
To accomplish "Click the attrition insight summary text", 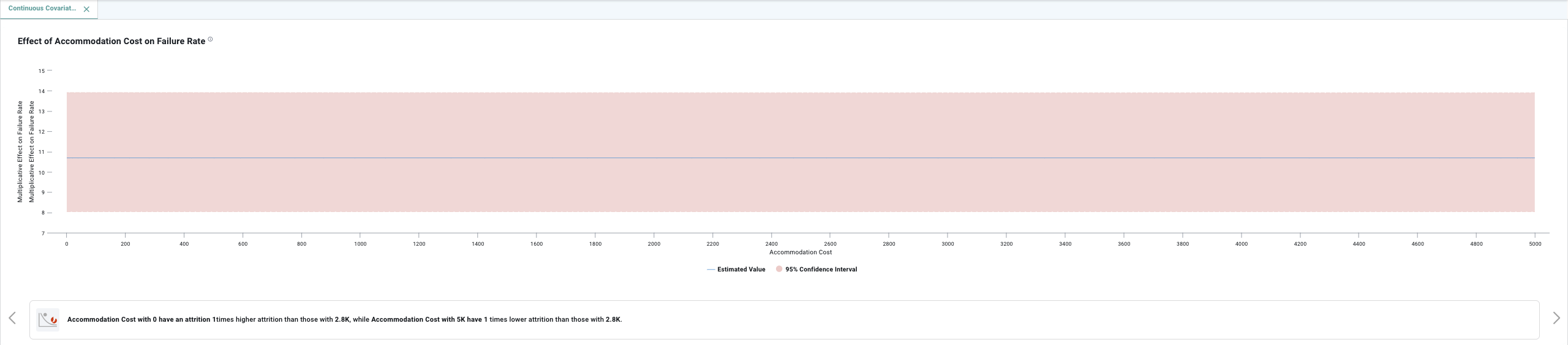I will [x=344, y=319].
